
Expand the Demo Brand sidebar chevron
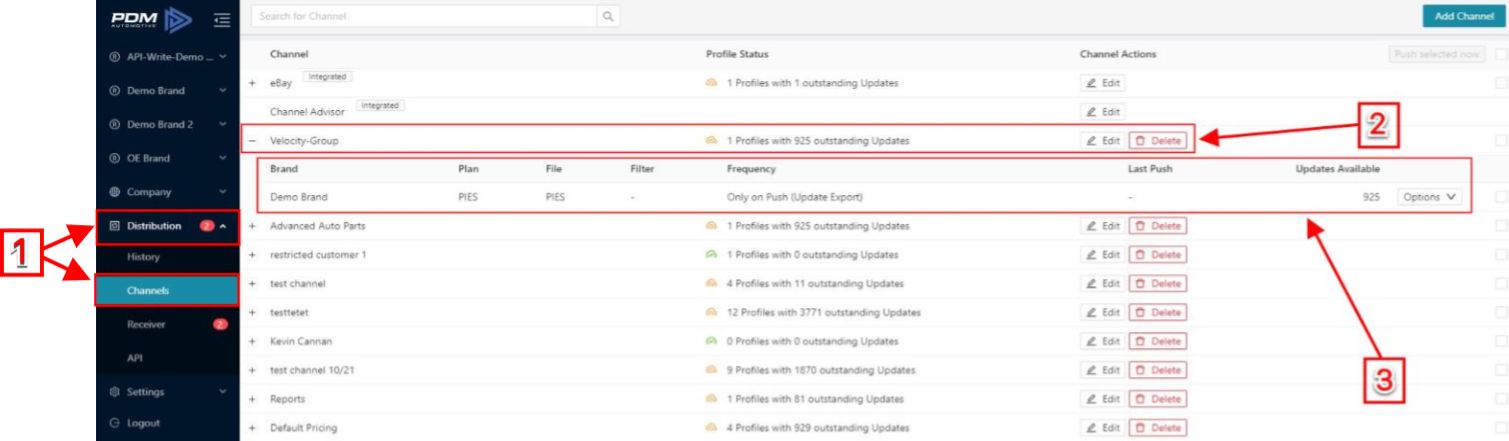pos(222,91)
